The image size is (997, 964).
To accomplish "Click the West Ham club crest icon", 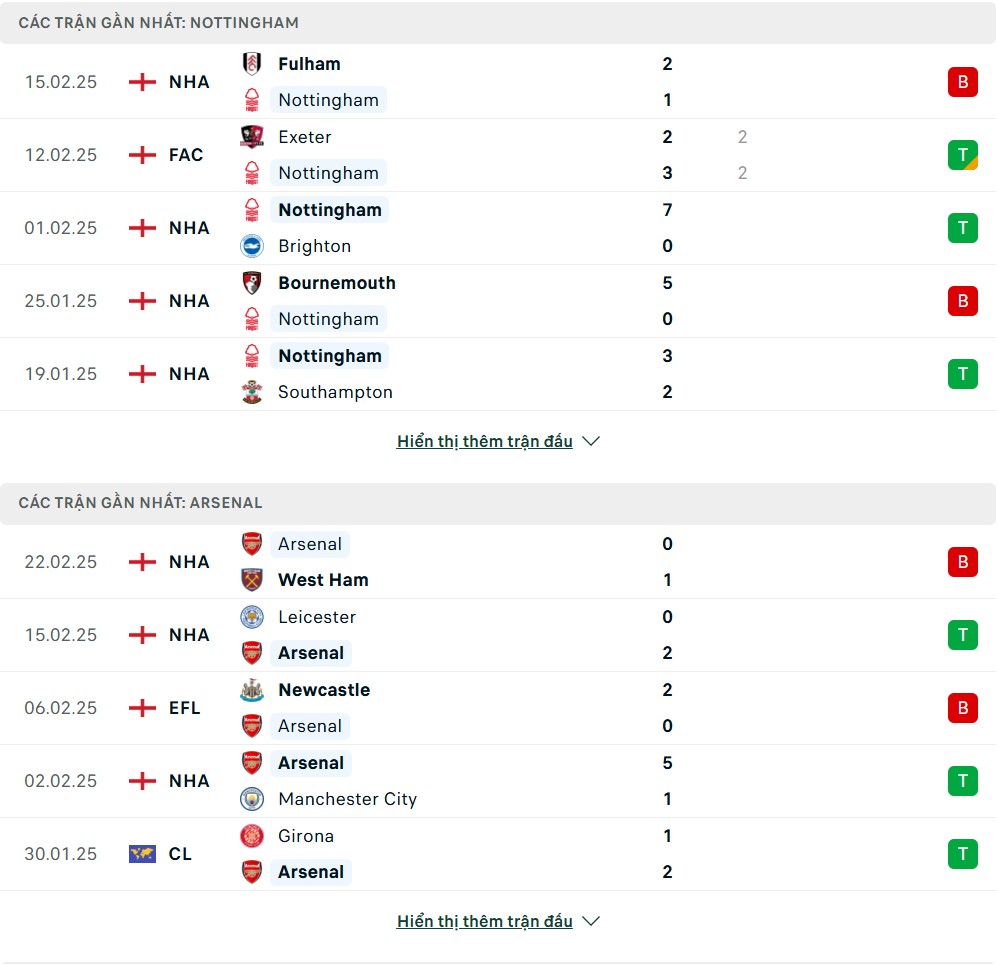I will point(252,580).
